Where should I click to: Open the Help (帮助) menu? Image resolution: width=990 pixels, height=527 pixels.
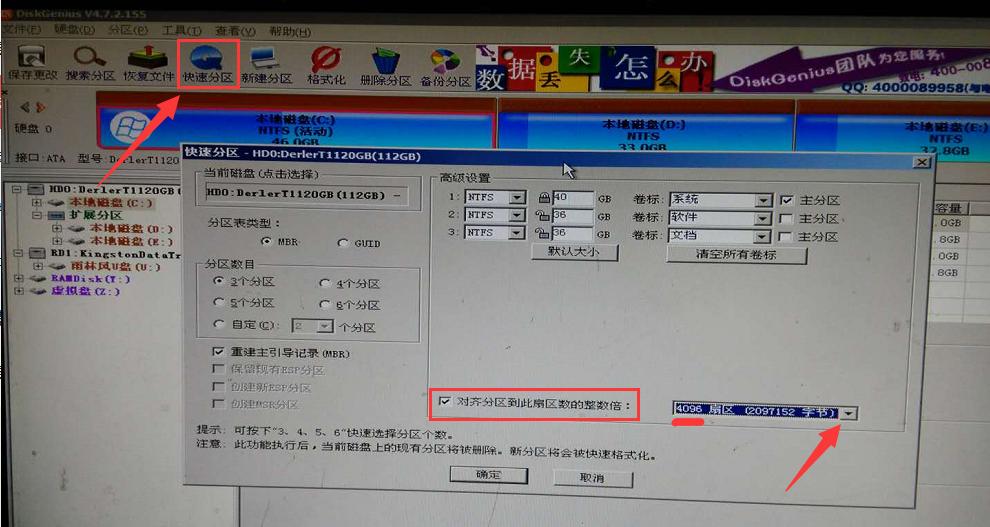290,32
